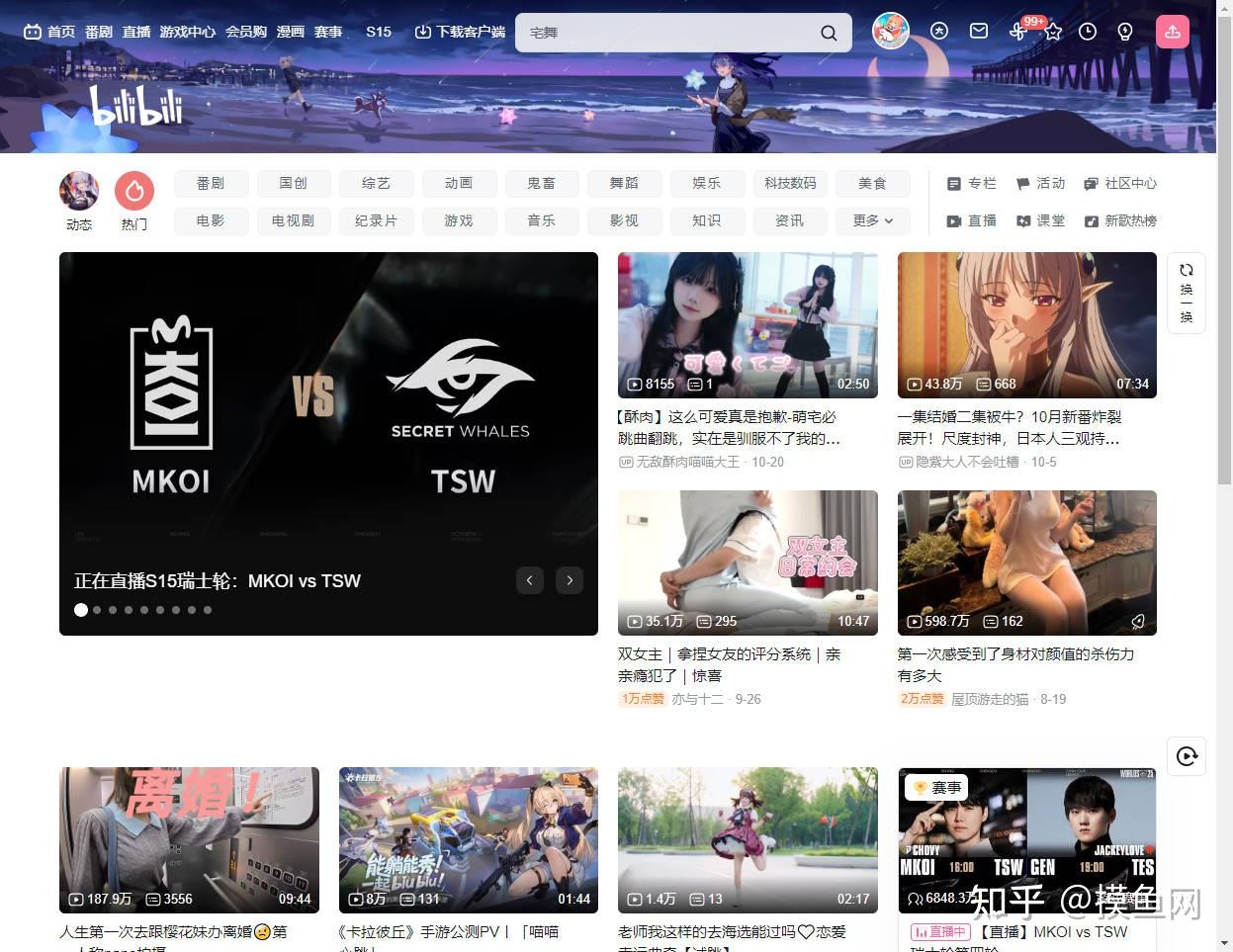Screen dimensions: 1233x952
Task: Click the pink upload video button
Action: (x=1173, y=32)
